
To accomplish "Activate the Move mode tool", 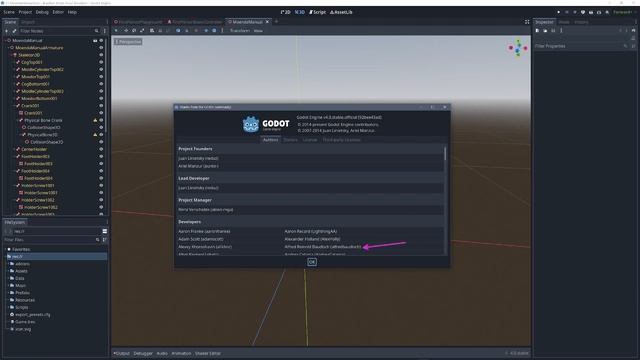I will 126,31.
